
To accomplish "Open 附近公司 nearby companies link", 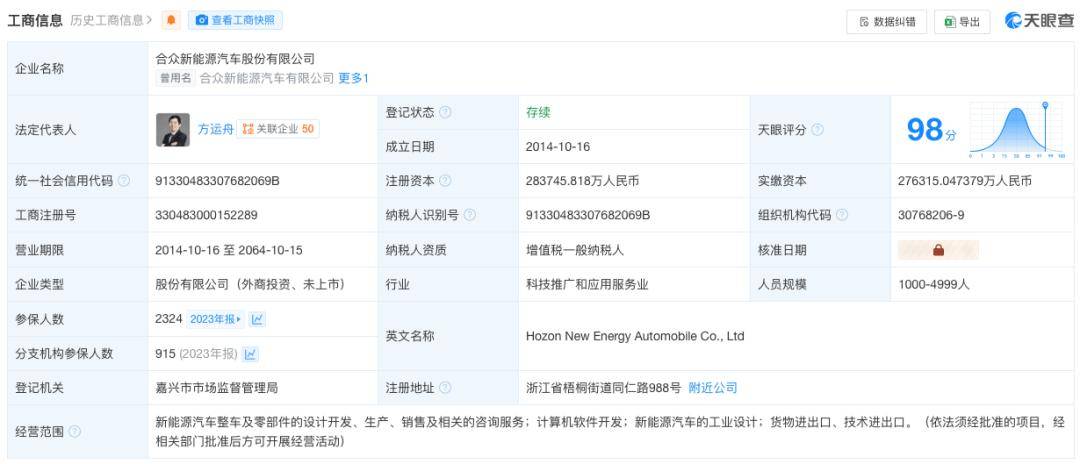I will pos(713,388).
